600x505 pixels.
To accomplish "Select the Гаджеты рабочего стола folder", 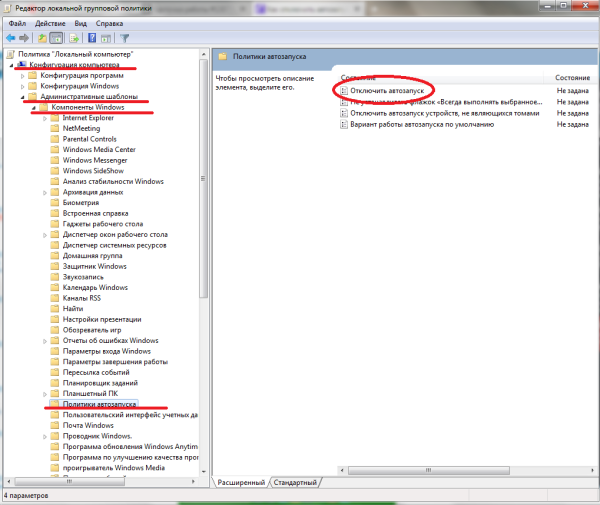I will (103, 224).
